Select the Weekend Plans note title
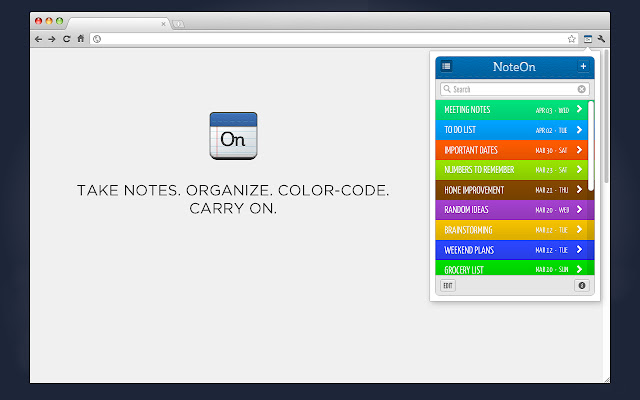 [469, 250]
